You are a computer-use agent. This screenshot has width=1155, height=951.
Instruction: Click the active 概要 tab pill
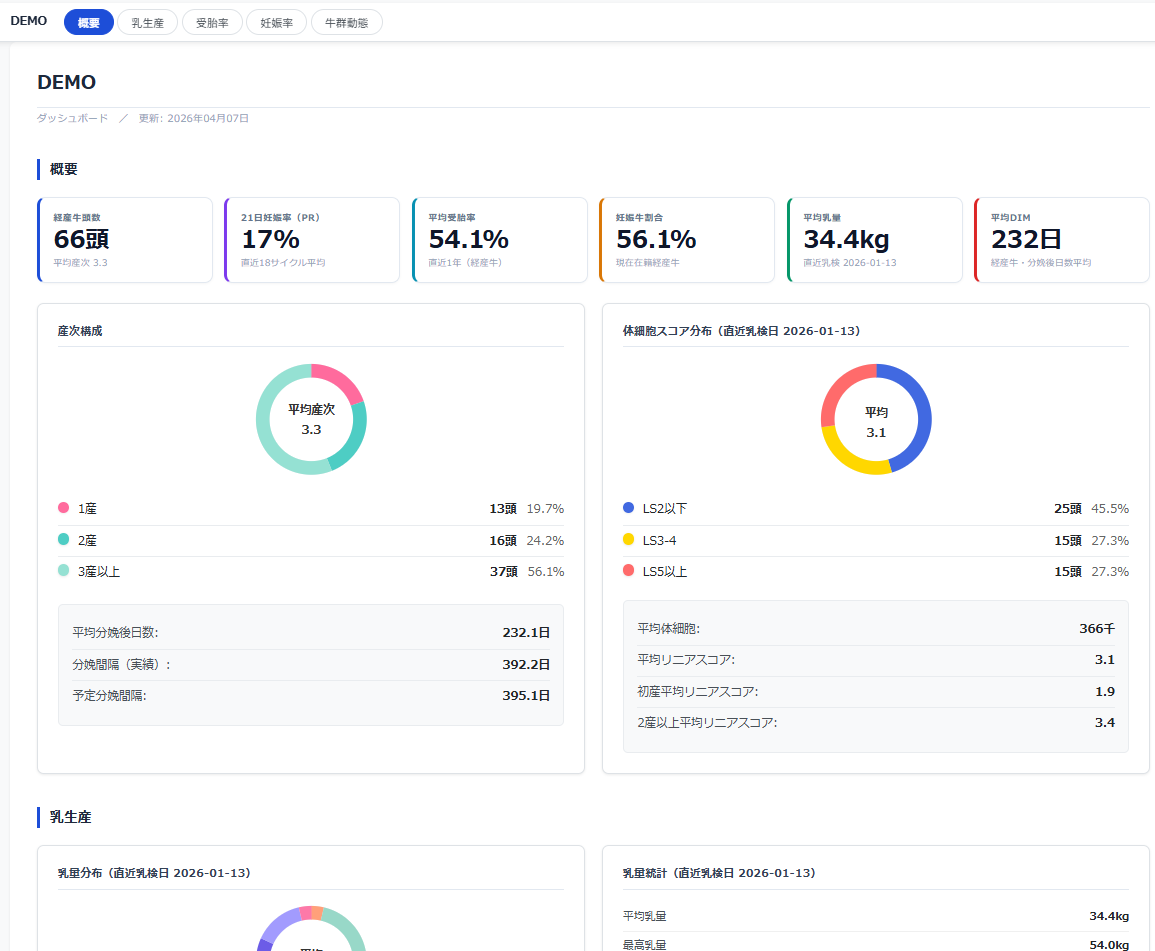(x=89, y=23)
